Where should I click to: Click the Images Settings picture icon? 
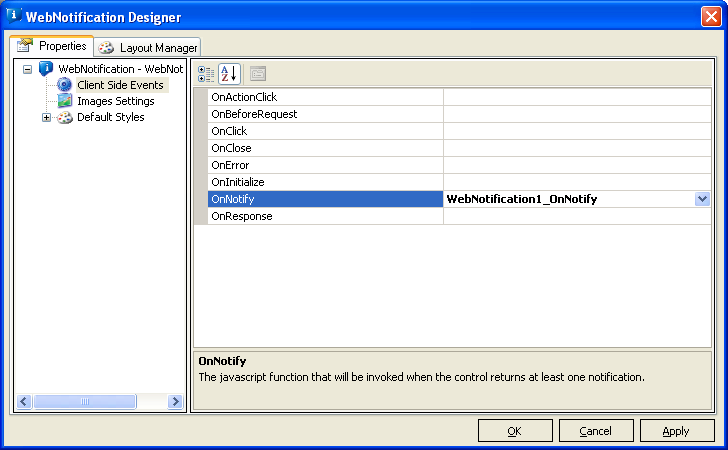(x=65, y=101)
